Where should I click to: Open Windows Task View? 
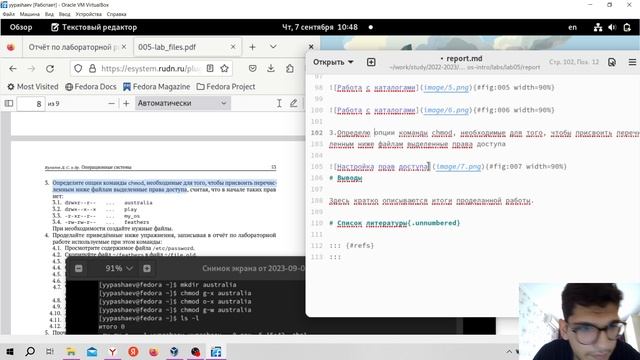[x=50, y=351]
